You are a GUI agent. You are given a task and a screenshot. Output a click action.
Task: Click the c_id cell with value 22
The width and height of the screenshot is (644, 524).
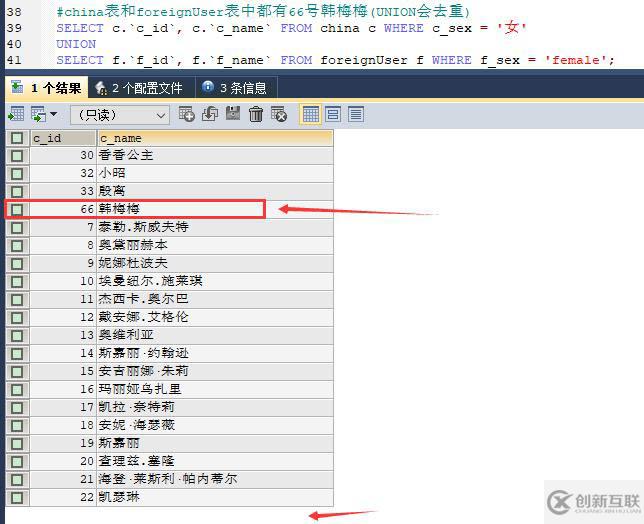tap(63, 498)
